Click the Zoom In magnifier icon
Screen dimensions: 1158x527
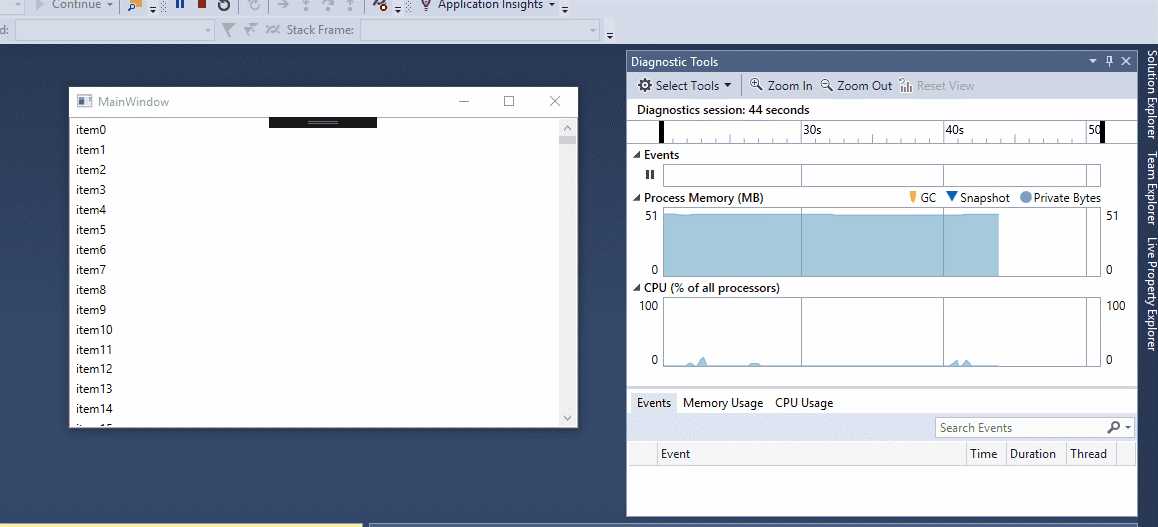click(756, 85)
